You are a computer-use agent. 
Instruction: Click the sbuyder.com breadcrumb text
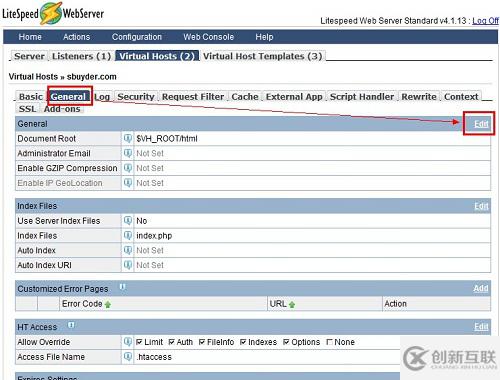click(x=92, y=77)
